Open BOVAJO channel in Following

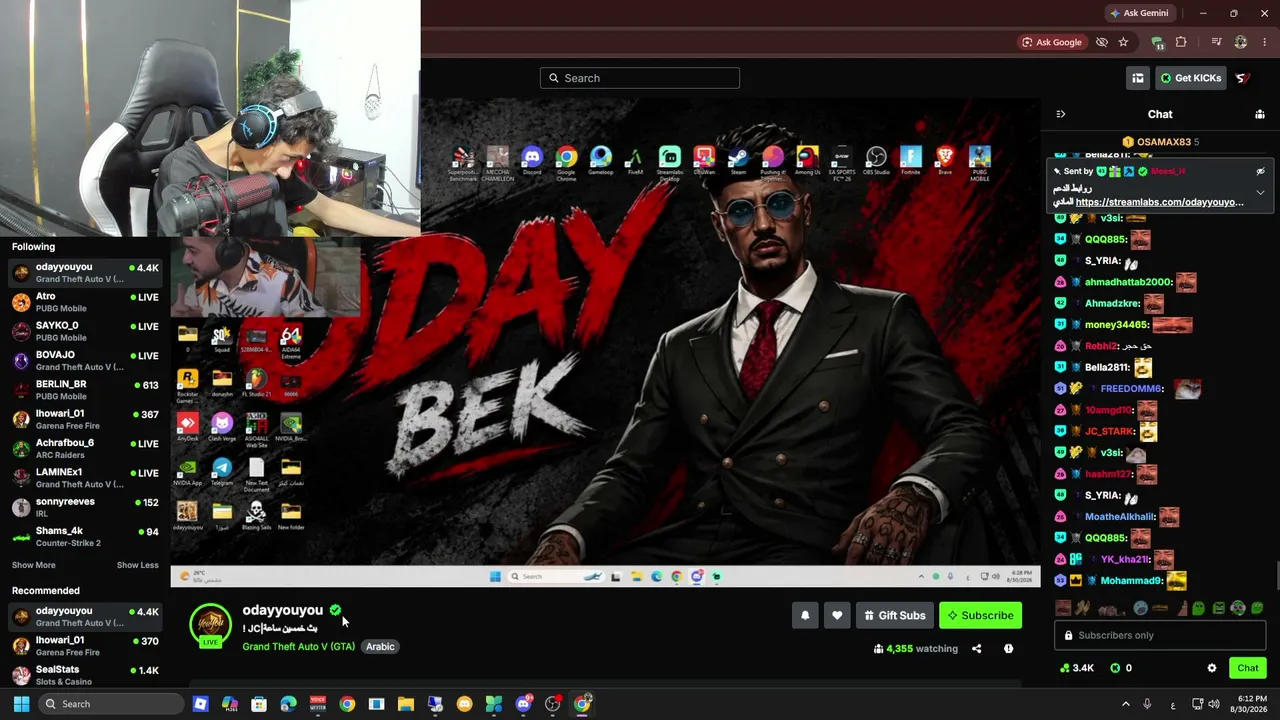85,360
